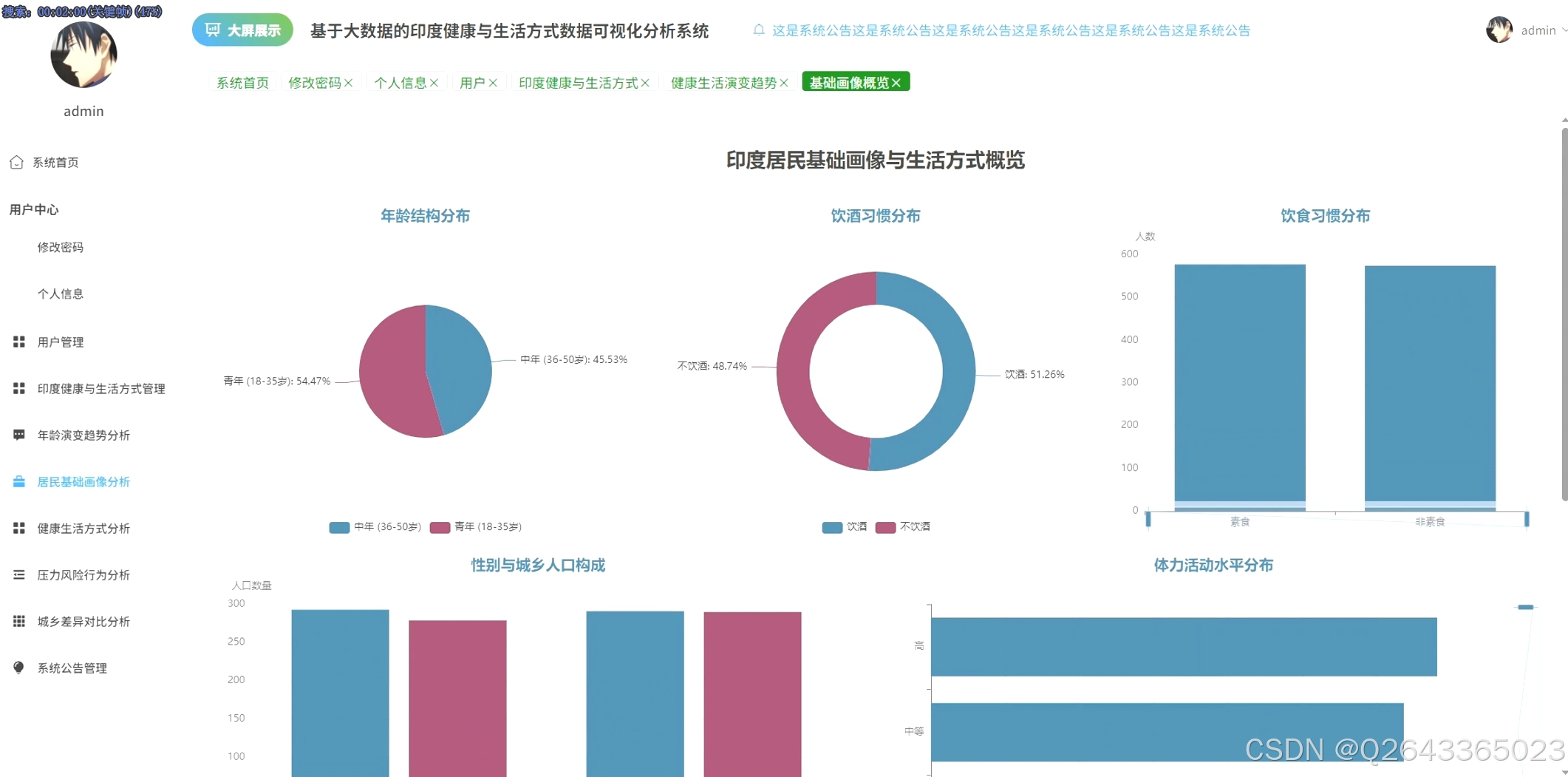Image resolution: width=1568 pixels, height=777 pixels.
Task: Open 健康生活方式分析 via its grid icon
Action: tap(19, 528)
